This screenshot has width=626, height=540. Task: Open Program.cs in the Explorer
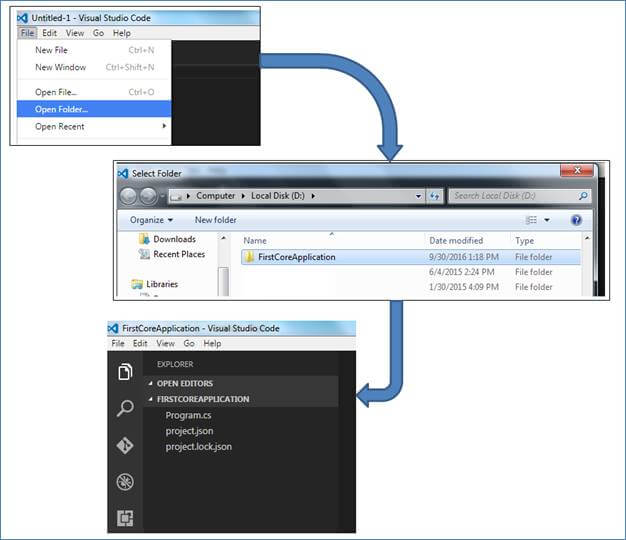[x=188, y=415]
